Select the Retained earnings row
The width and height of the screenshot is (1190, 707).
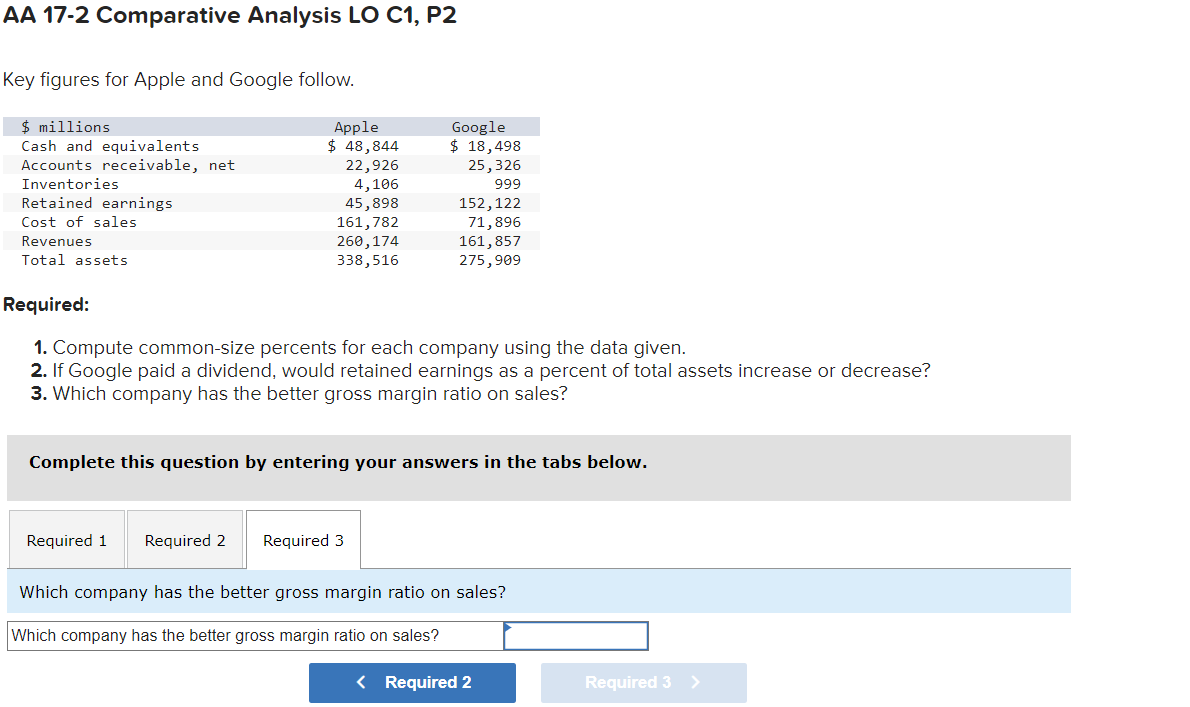tap(96, 203)
